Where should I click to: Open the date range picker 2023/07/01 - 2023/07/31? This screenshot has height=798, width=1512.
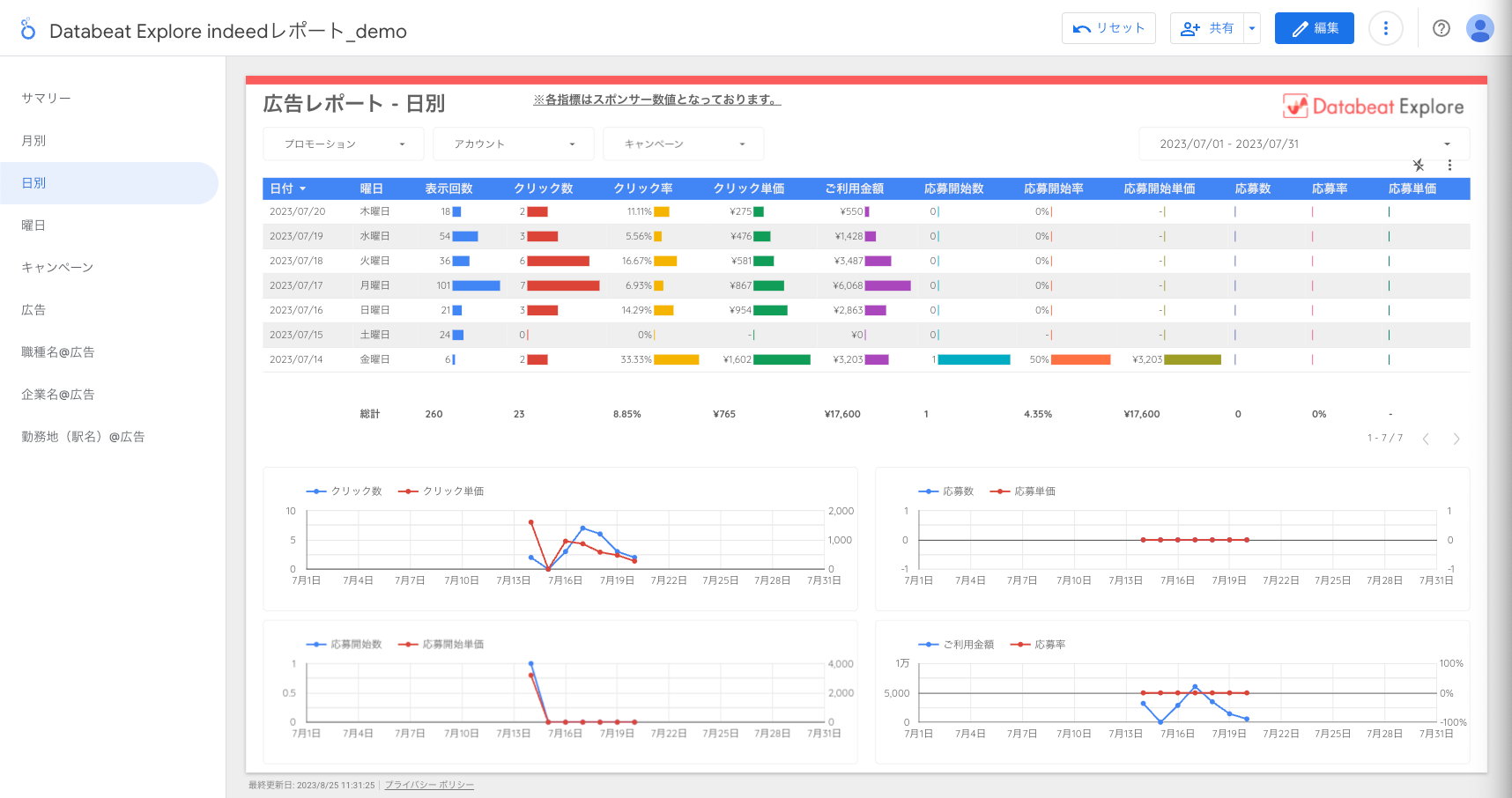(x=1304, y=144)
